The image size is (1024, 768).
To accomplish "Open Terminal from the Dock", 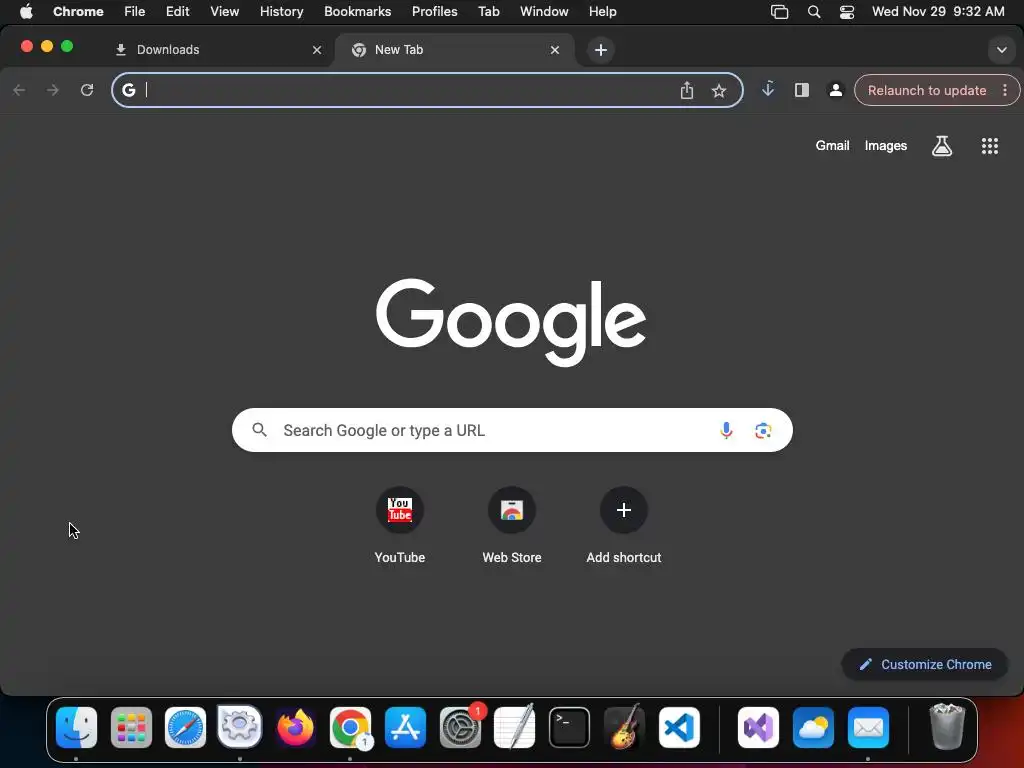I will 569,727.
